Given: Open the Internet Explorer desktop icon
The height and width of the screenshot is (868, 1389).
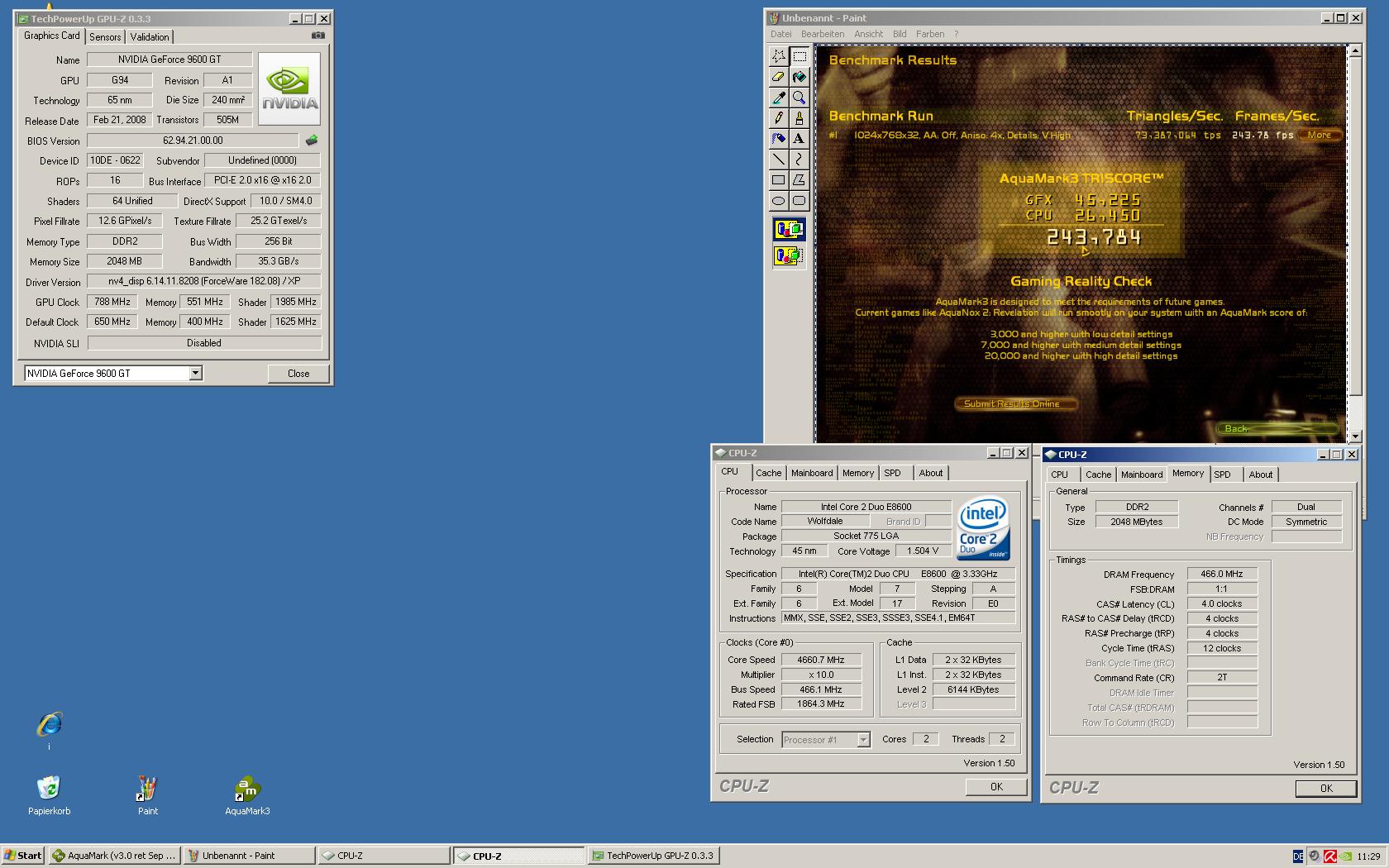Looking at the screenshot, I should (x=49, y=725).
